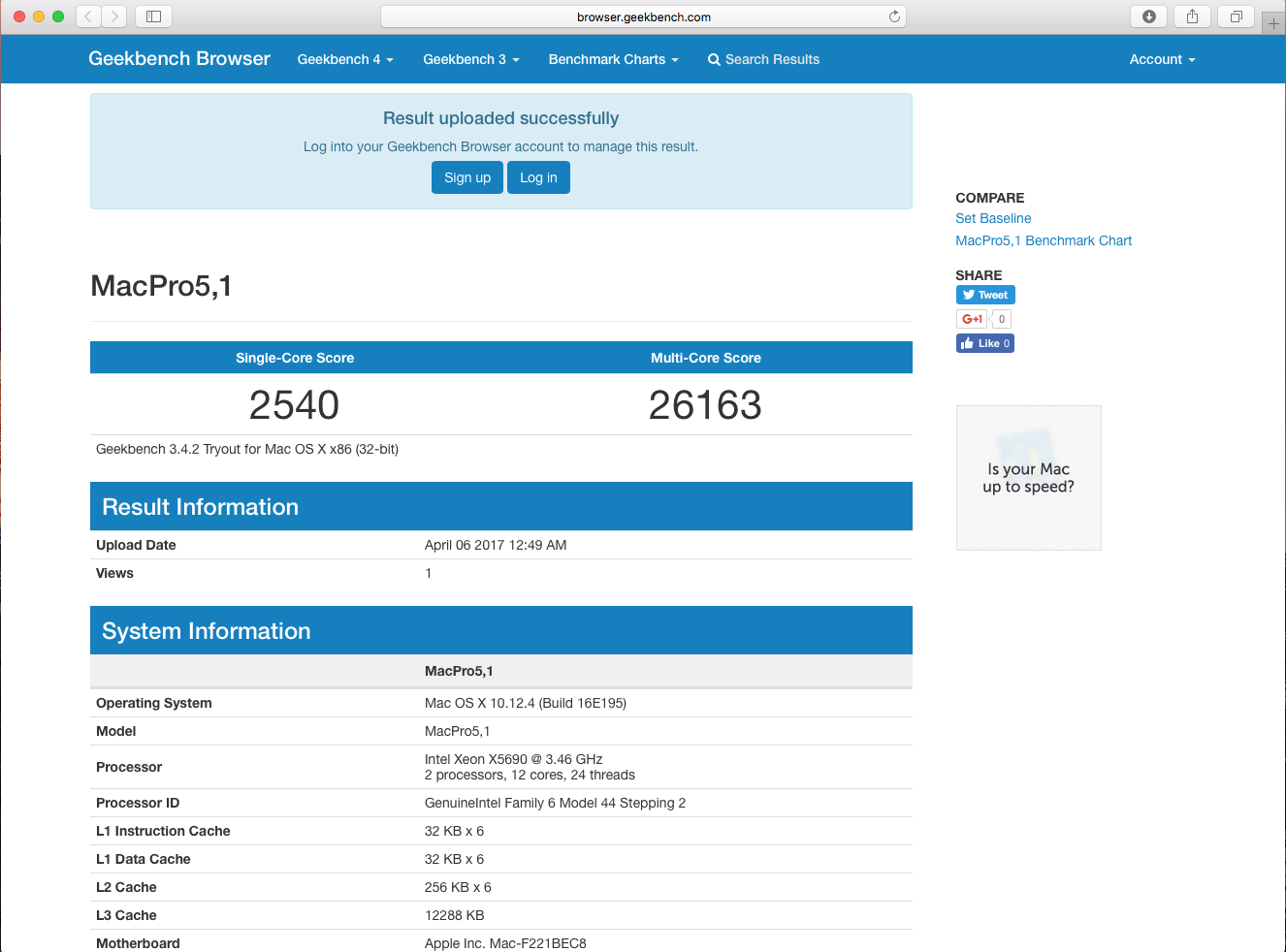Open the Geekbench 3 dropdown menu

[x=471, y=59]
